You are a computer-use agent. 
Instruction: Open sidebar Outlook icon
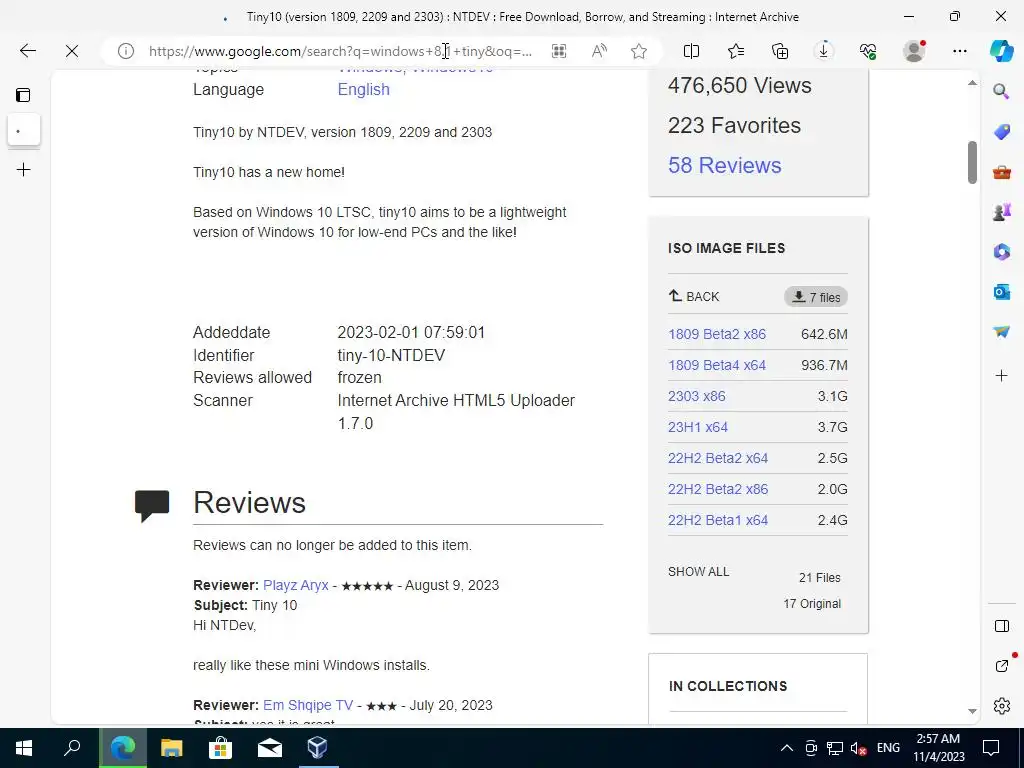[1001, 292]
